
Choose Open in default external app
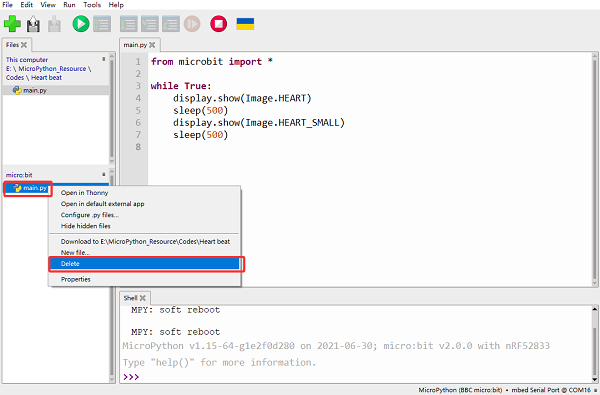(145, 204)
